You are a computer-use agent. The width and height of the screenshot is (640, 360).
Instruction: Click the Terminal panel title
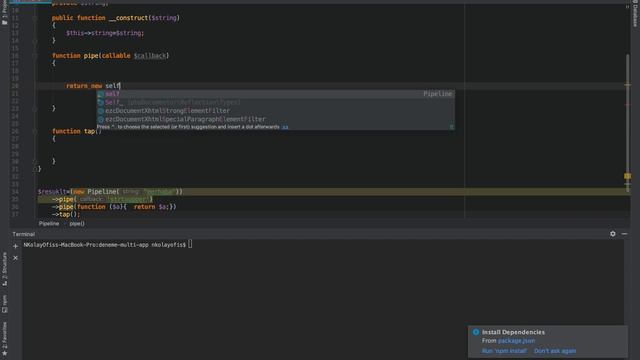[x=24, y=234]
